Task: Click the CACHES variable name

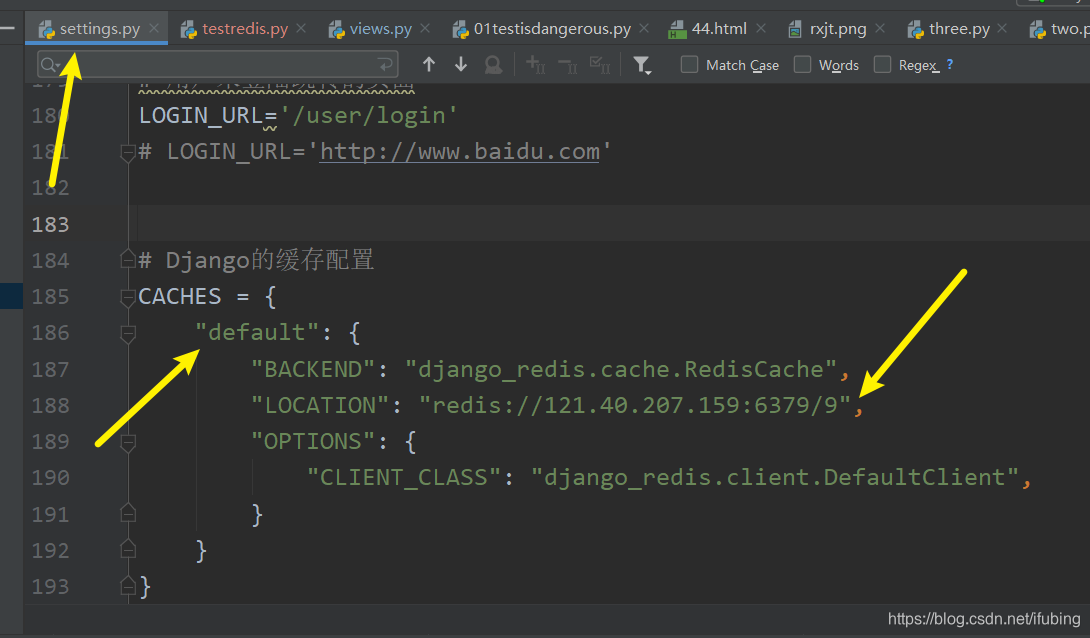Action: click(179, 297)
